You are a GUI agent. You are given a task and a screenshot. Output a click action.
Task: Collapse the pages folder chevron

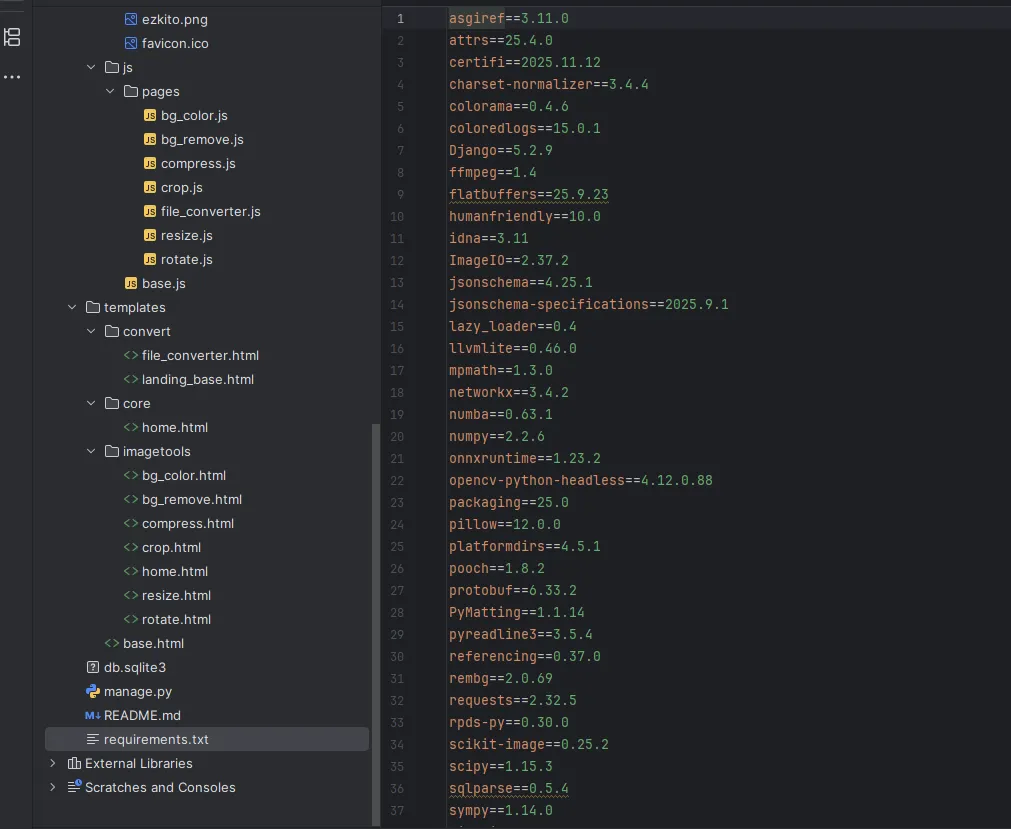click(x=110, y=91)
